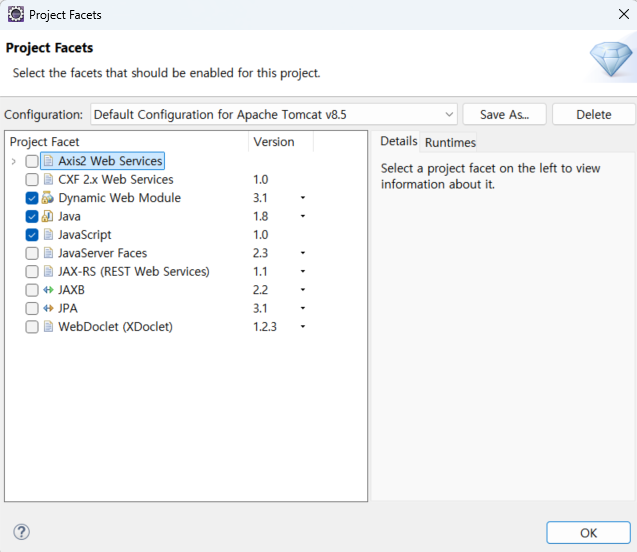Select the JPA facet label
The width and height of the screenshot is (637, 552).
point(68,308)
